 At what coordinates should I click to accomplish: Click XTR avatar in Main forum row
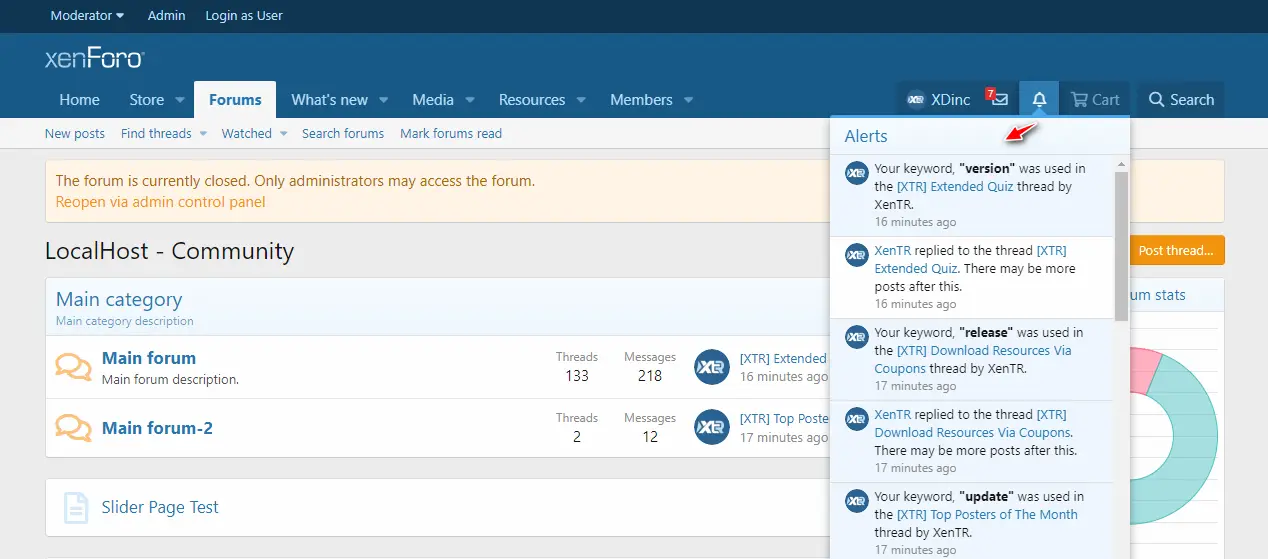click(712, 366)
